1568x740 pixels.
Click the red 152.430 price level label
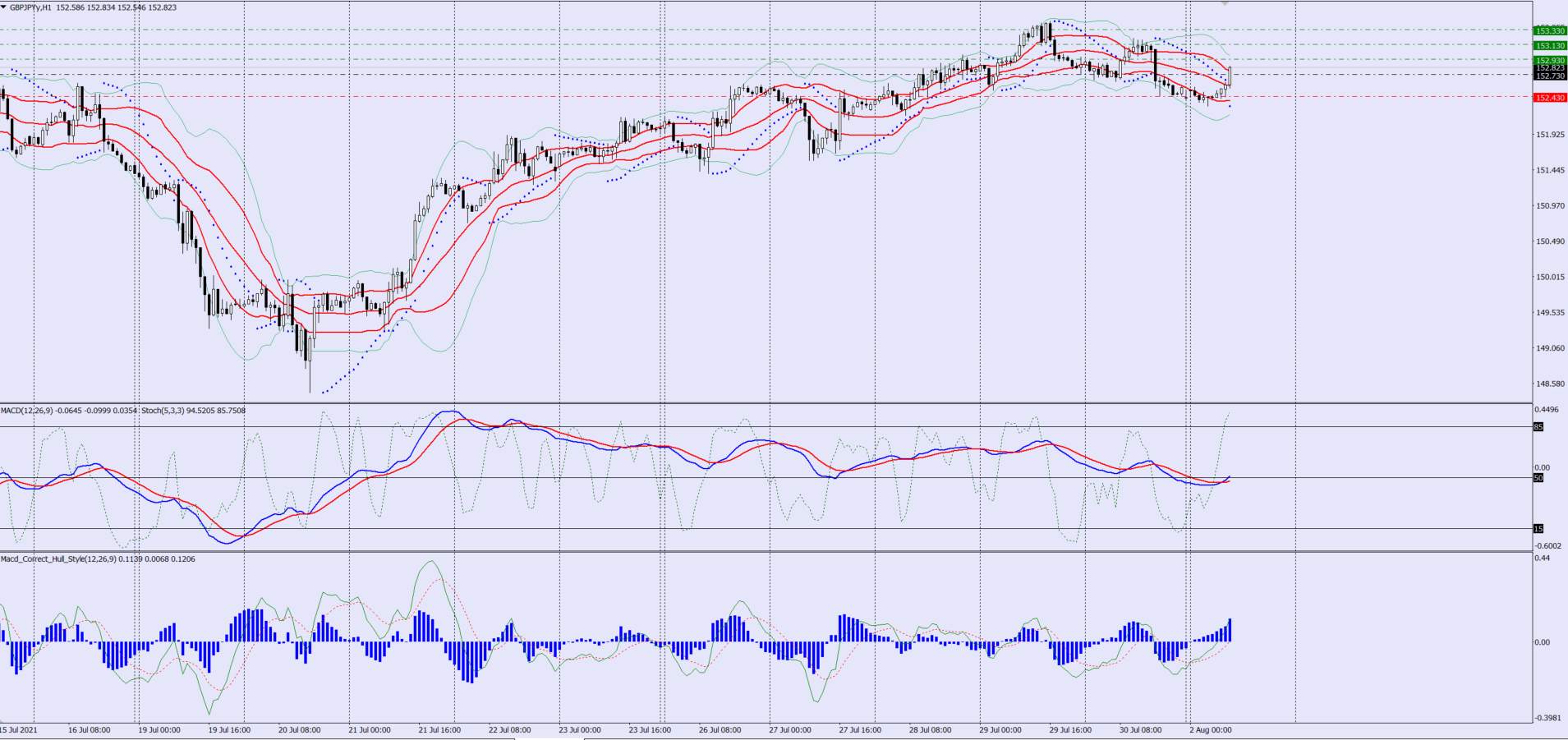[1550, 98]
